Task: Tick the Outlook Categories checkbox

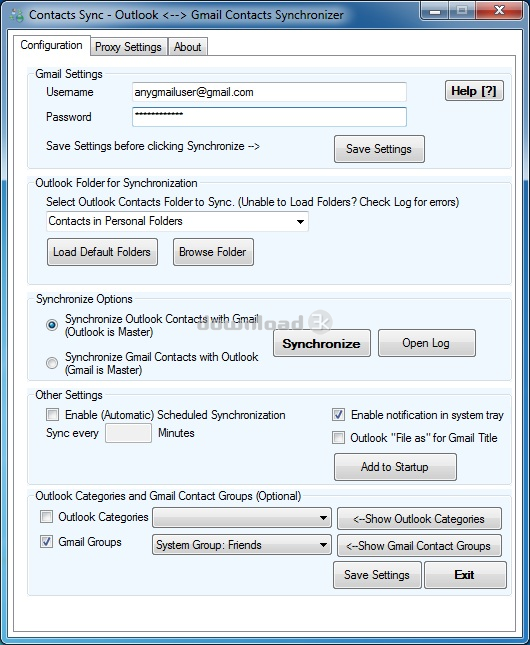Action: [46, 516]
